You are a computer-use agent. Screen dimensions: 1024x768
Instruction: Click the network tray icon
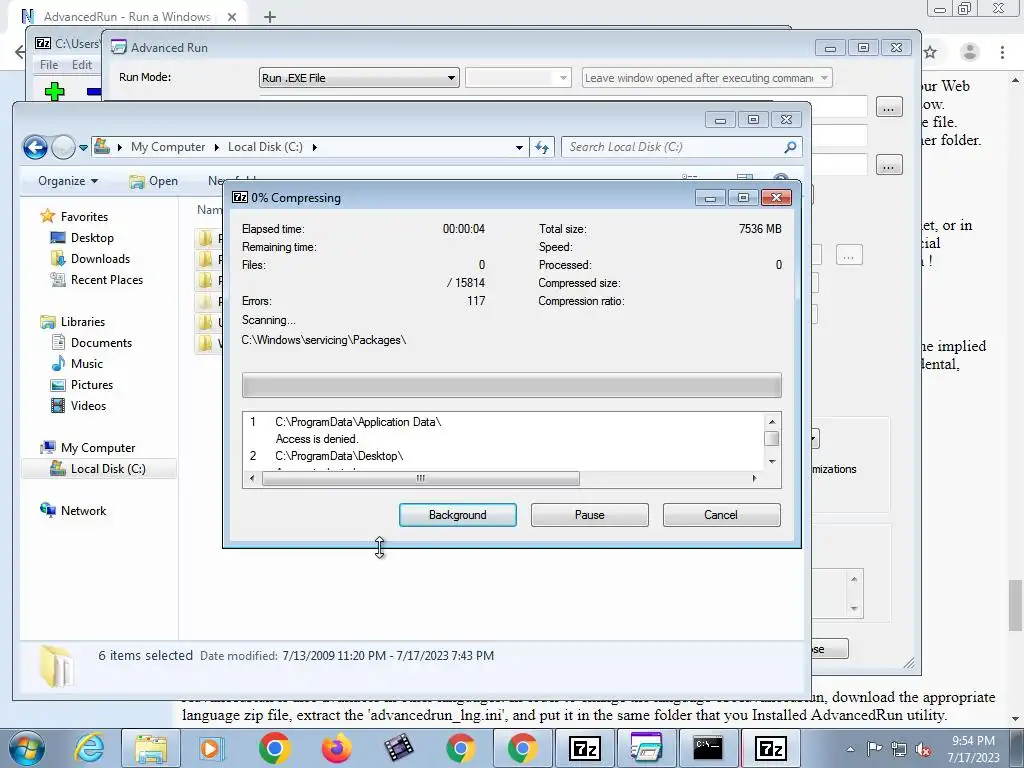[x=899, y=749]
